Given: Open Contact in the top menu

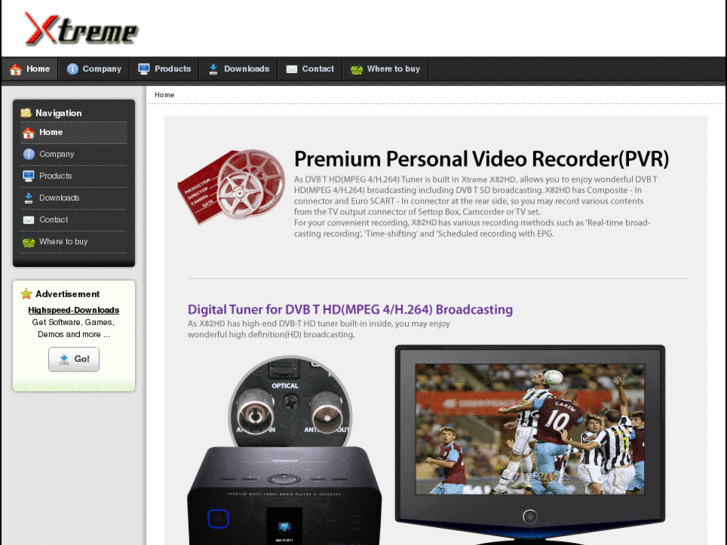Looking at the screenshot, I should coord(310,69).
